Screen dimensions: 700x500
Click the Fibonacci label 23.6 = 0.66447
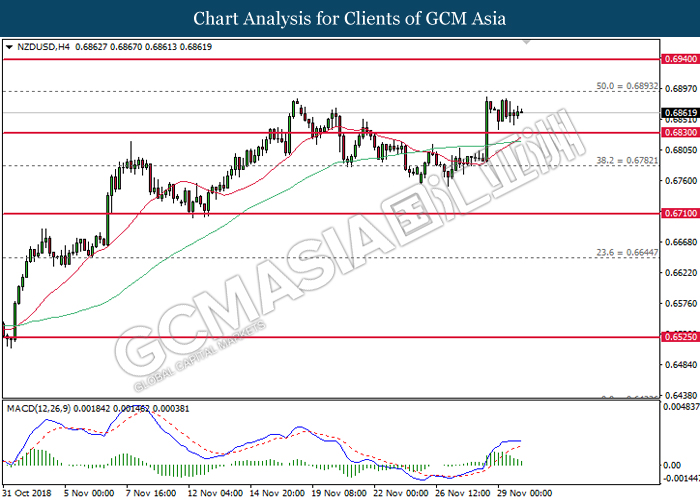pyautogui.click(x=627, y=253)
